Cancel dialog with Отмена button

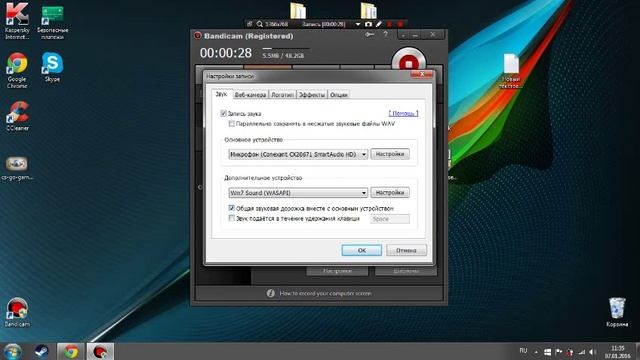pos(406,250)
